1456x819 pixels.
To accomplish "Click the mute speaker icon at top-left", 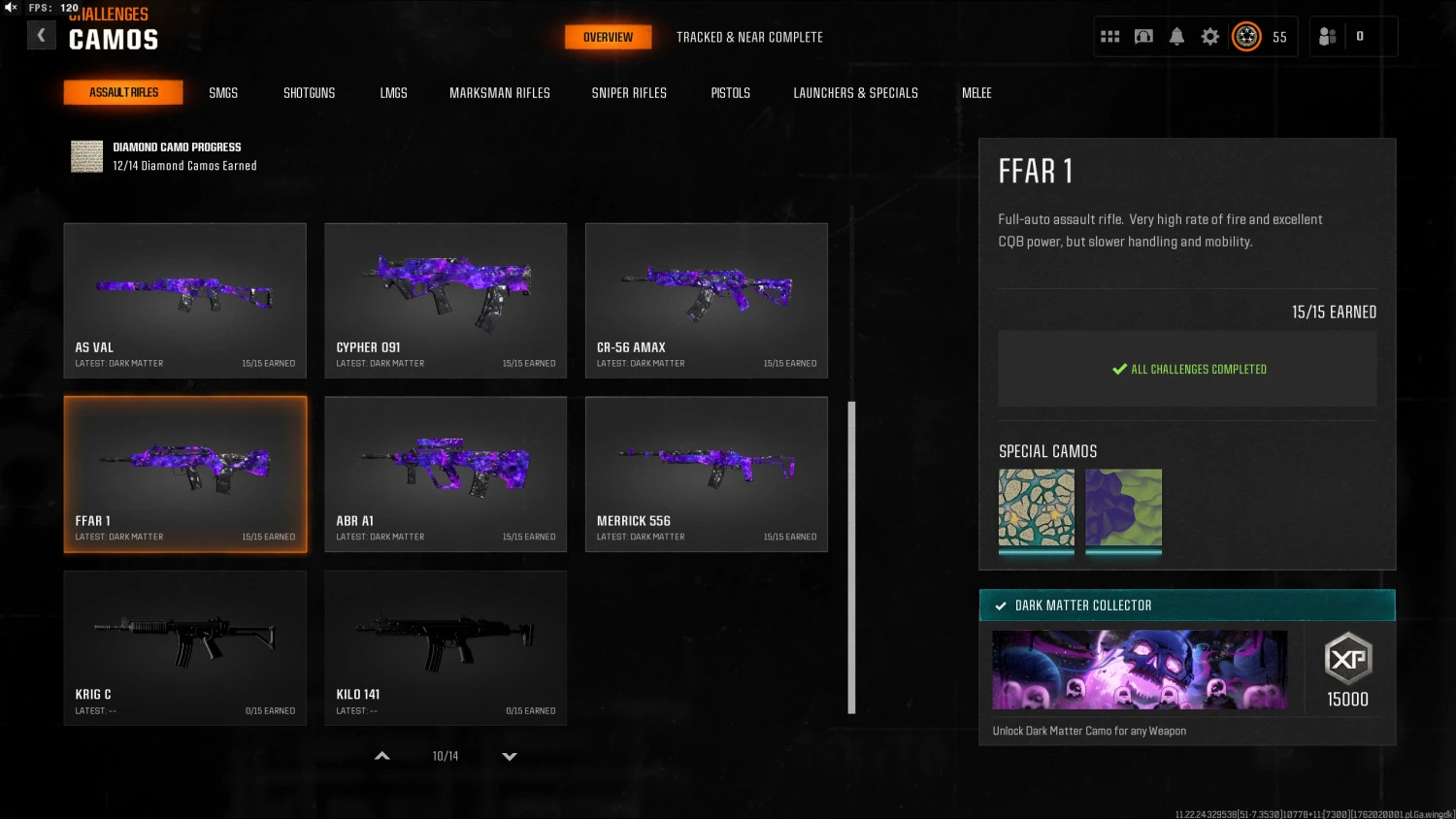I will [x=11, y=7].
